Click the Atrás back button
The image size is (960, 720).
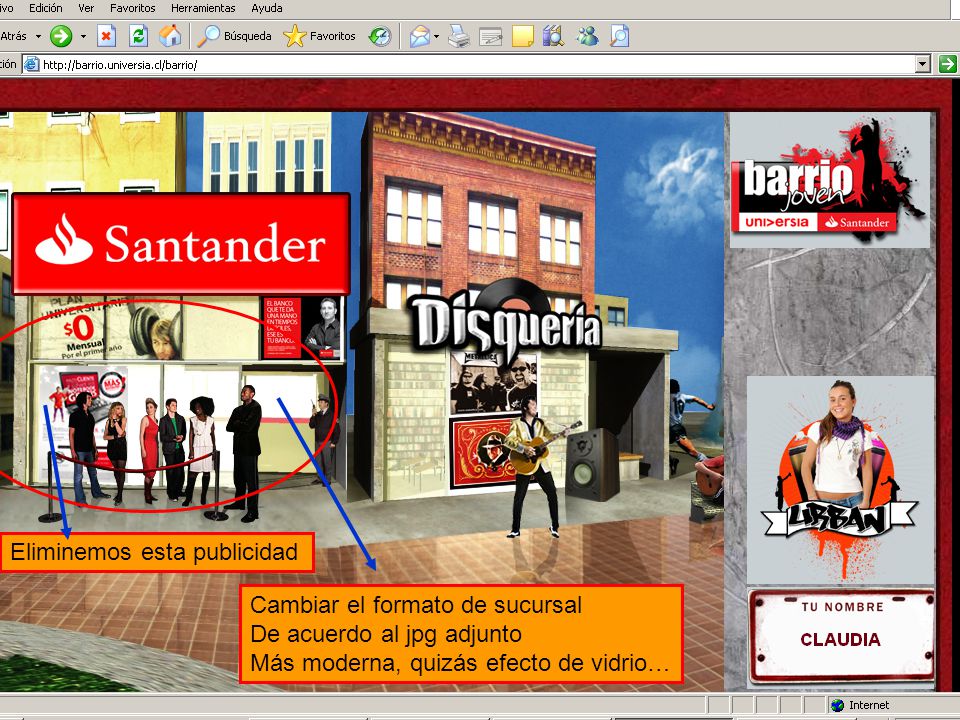(14, 36)
